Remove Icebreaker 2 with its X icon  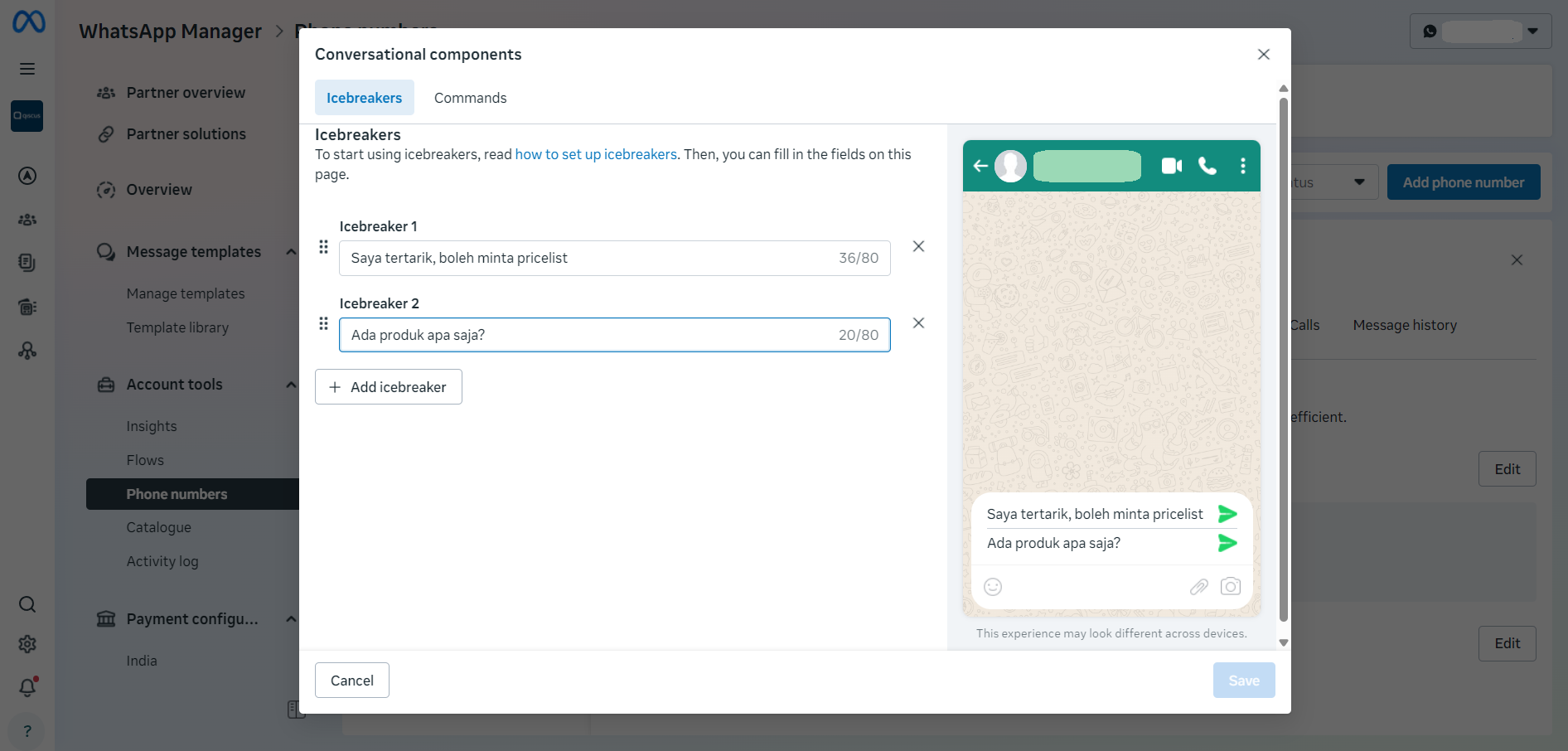point(918,323)
